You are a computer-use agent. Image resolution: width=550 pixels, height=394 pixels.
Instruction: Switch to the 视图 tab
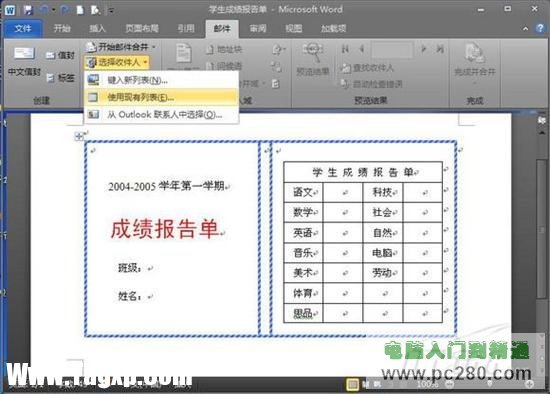(x=294, y=28)
